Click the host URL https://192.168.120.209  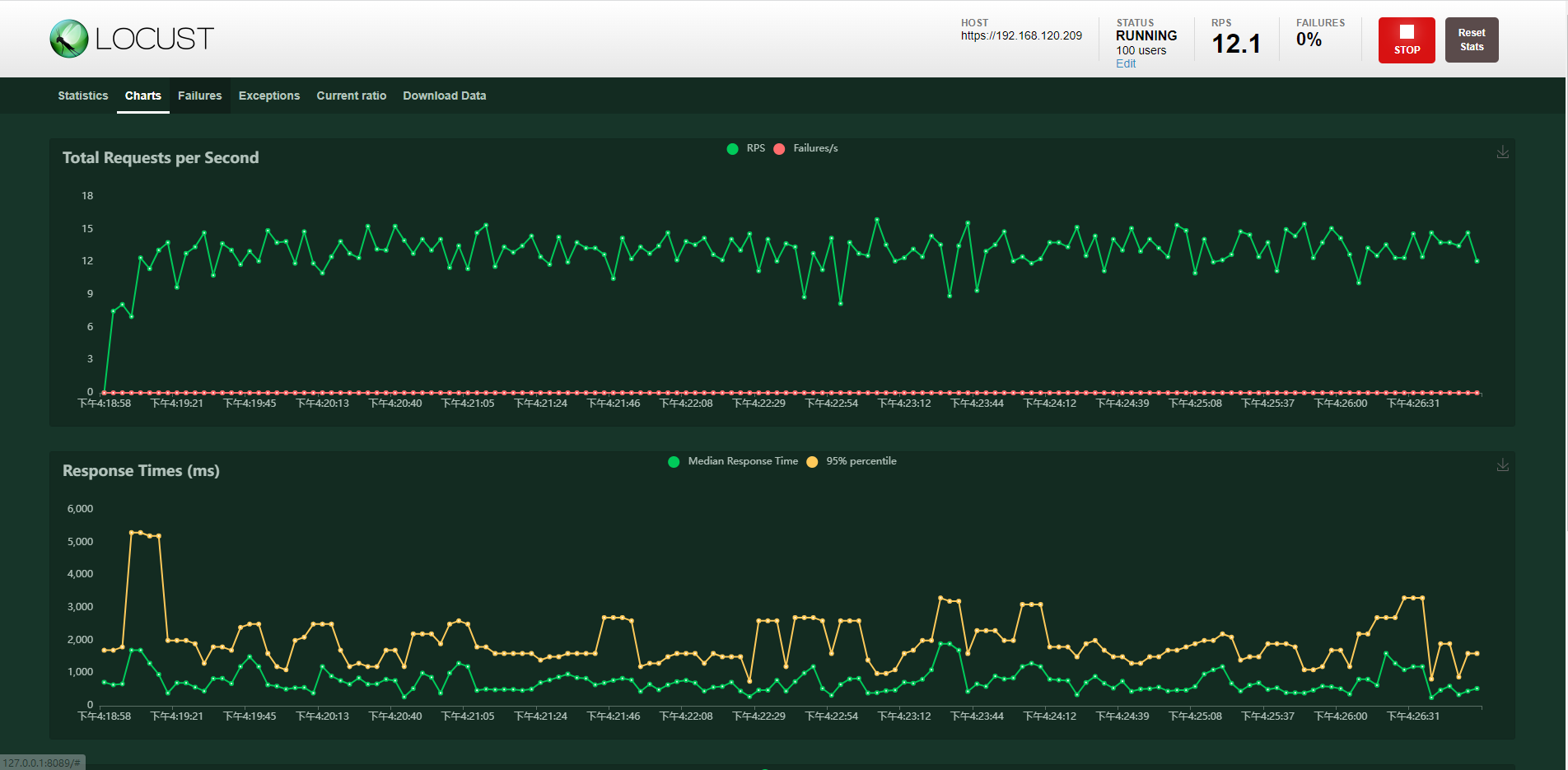click(x=1021, y=35)
